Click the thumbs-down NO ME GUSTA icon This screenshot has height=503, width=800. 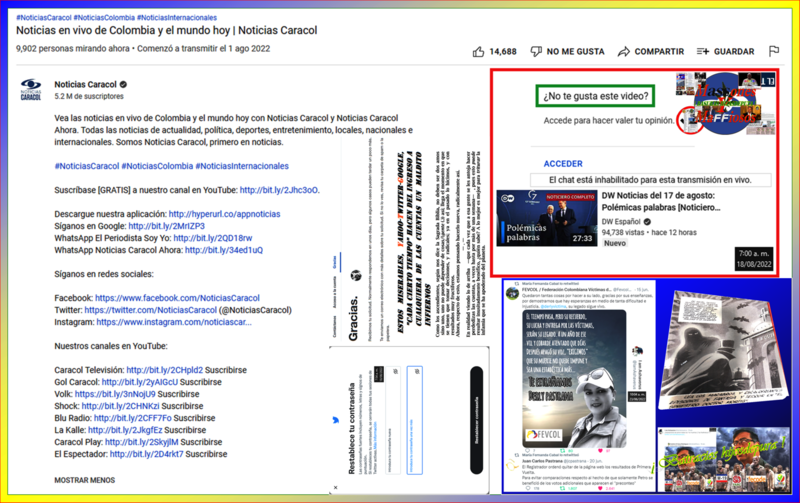click(x=536, y=52)
